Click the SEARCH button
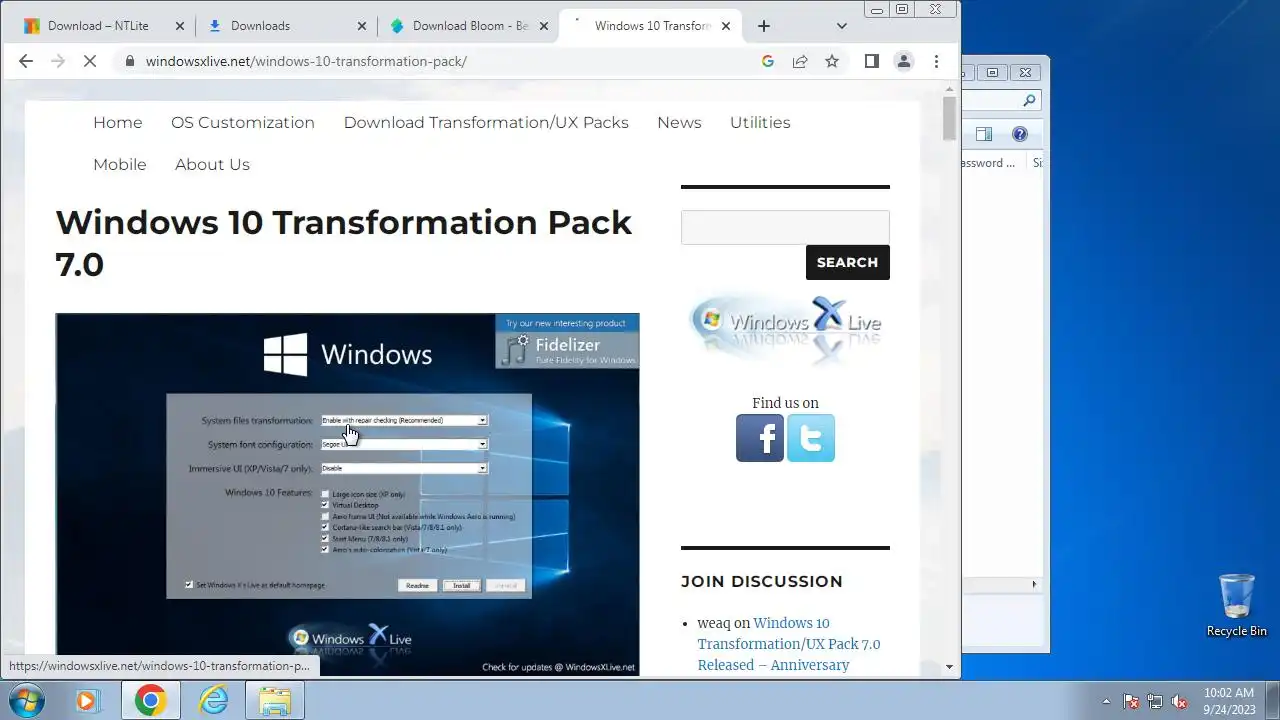The image size is (1280, 720). [847, 262]
